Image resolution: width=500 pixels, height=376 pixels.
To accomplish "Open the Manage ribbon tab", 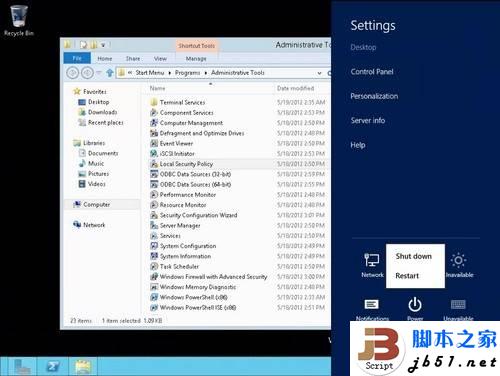I will 196,59.
